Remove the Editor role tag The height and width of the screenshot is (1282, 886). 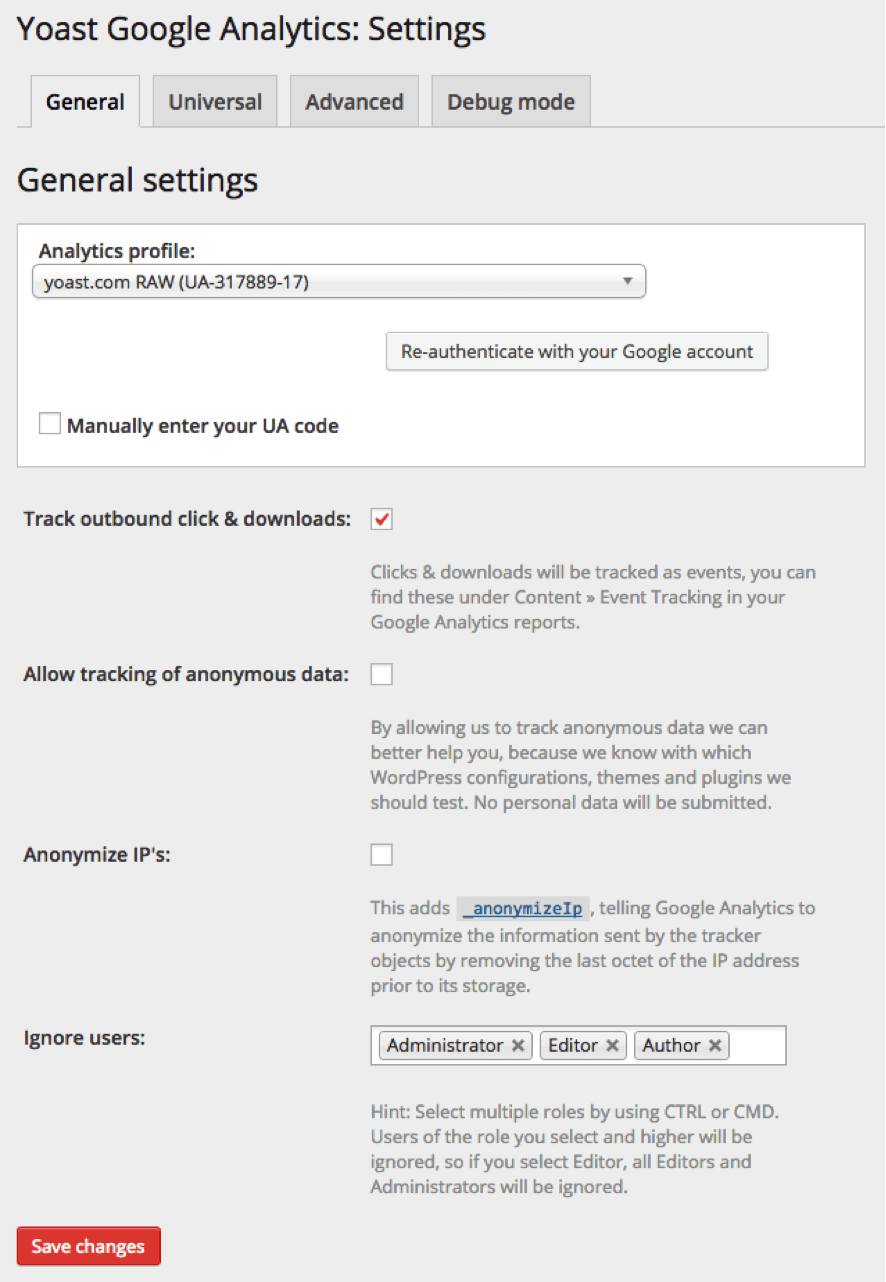pyautogui.click(x=613, y=1046)
